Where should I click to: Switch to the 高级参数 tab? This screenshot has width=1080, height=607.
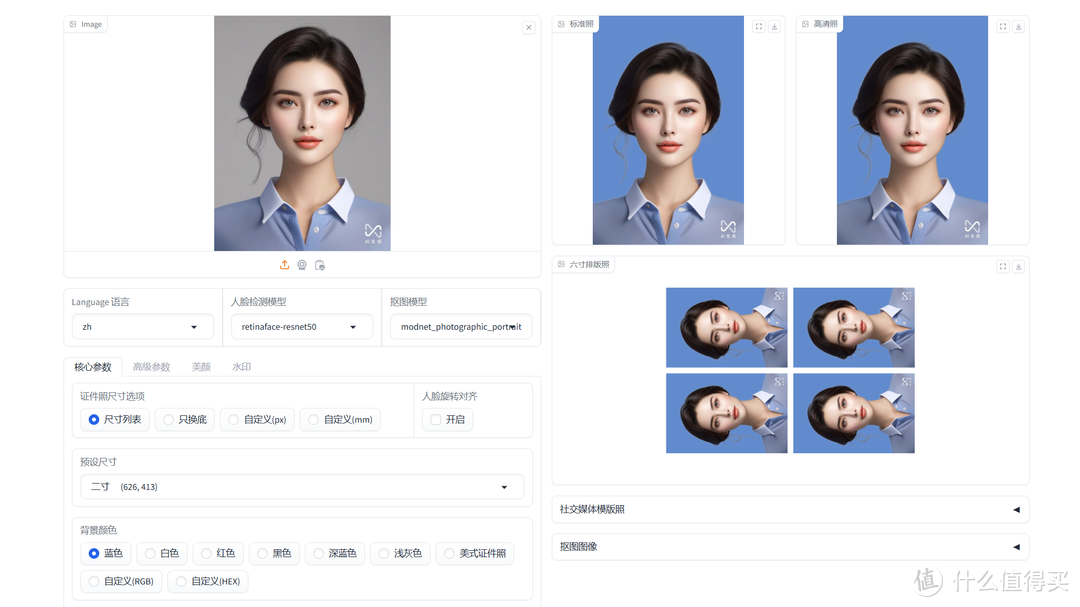[151, 367]
